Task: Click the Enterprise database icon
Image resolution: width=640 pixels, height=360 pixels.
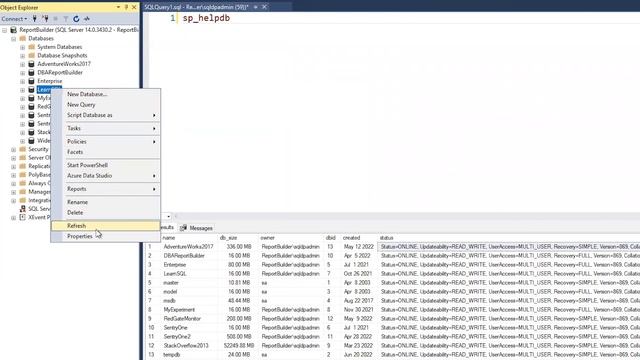Action: point(31,81)
